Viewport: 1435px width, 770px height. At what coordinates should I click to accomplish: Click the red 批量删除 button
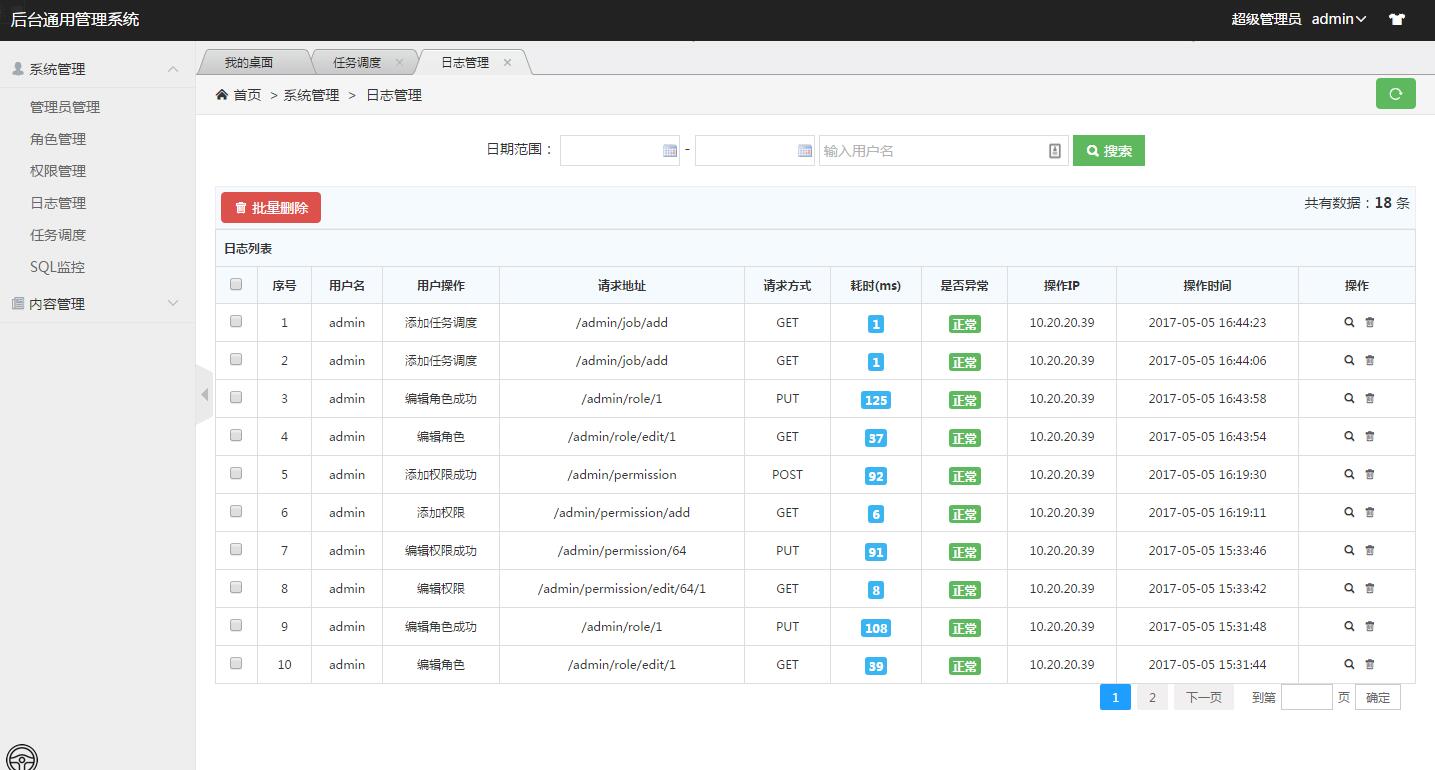271,207
